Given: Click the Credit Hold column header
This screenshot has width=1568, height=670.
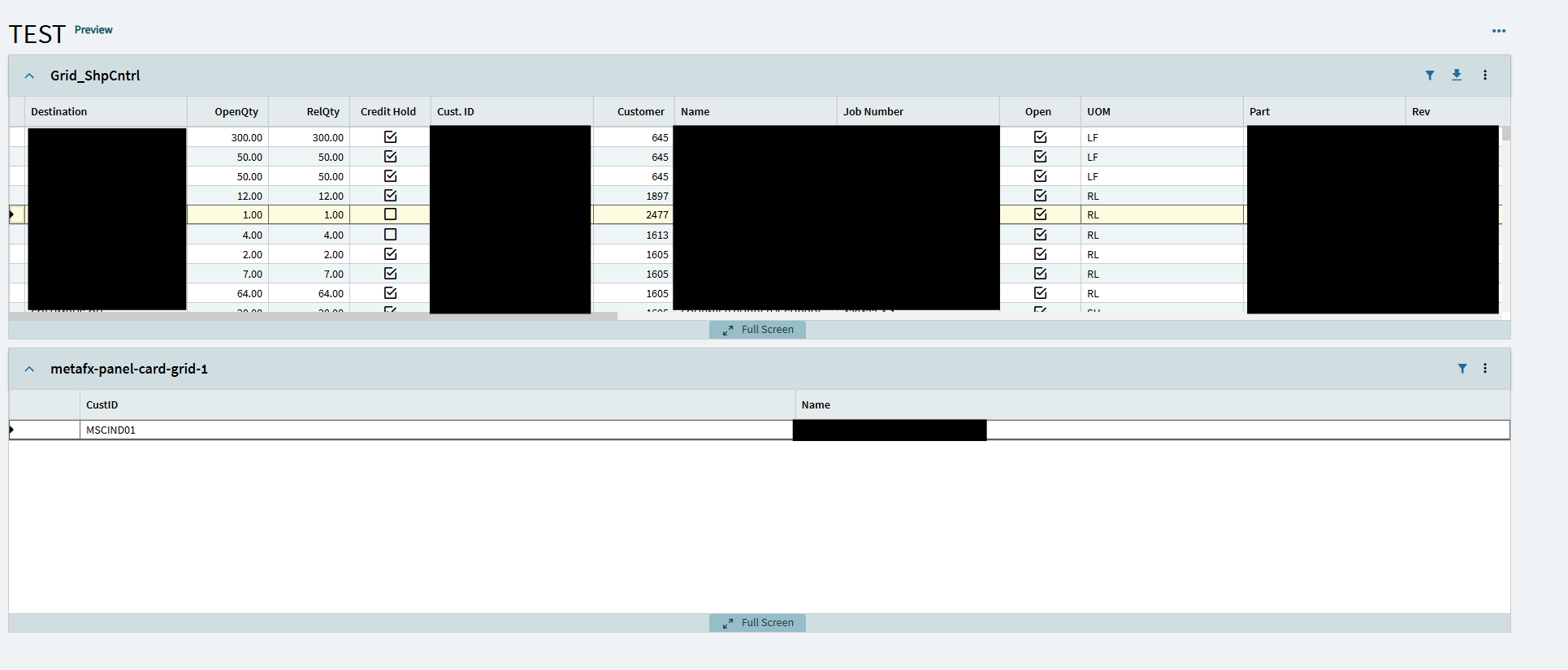Looking at the screenshot, I should (x=390, y=111).
